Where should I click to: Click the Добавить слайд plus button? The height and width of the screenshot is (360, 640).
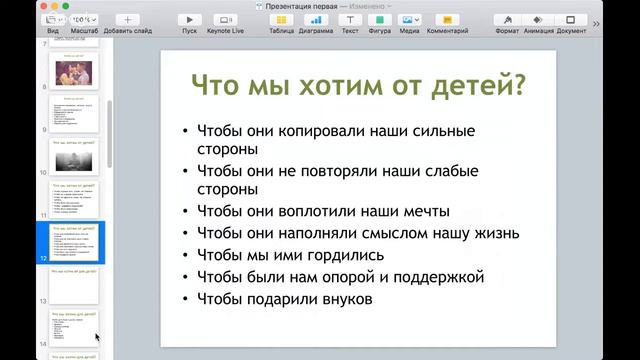[127, 20]
